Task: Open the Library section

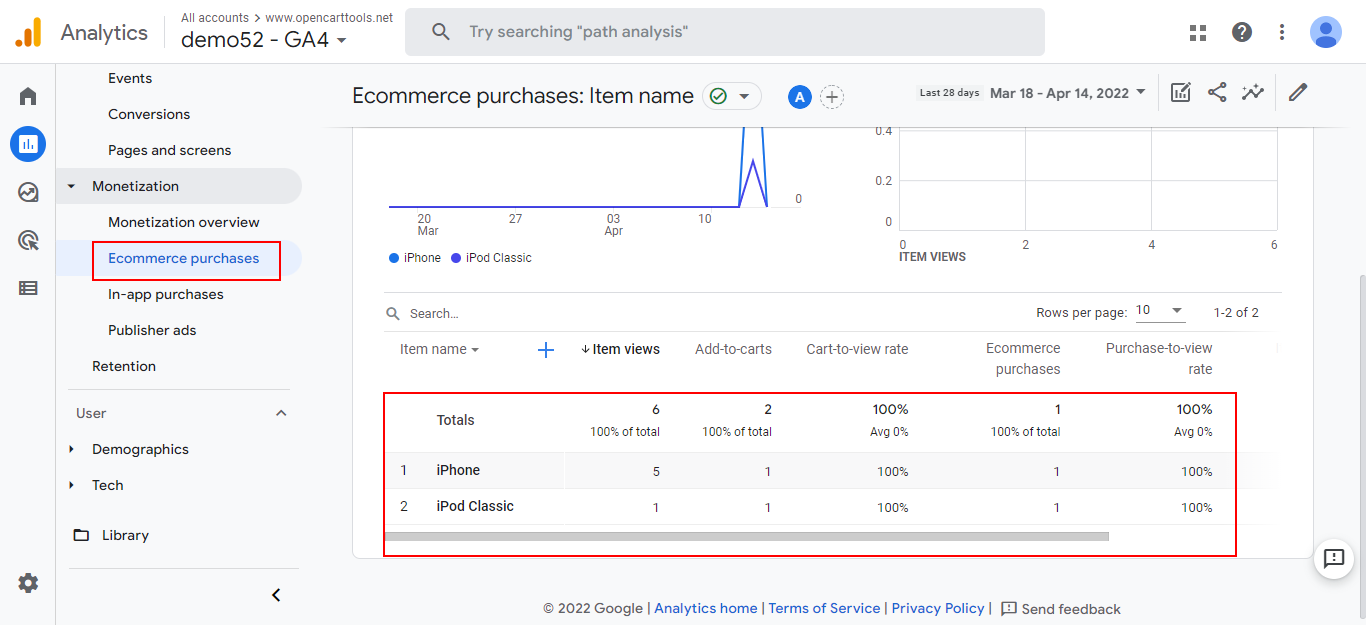Action: (x=125, y=535)
